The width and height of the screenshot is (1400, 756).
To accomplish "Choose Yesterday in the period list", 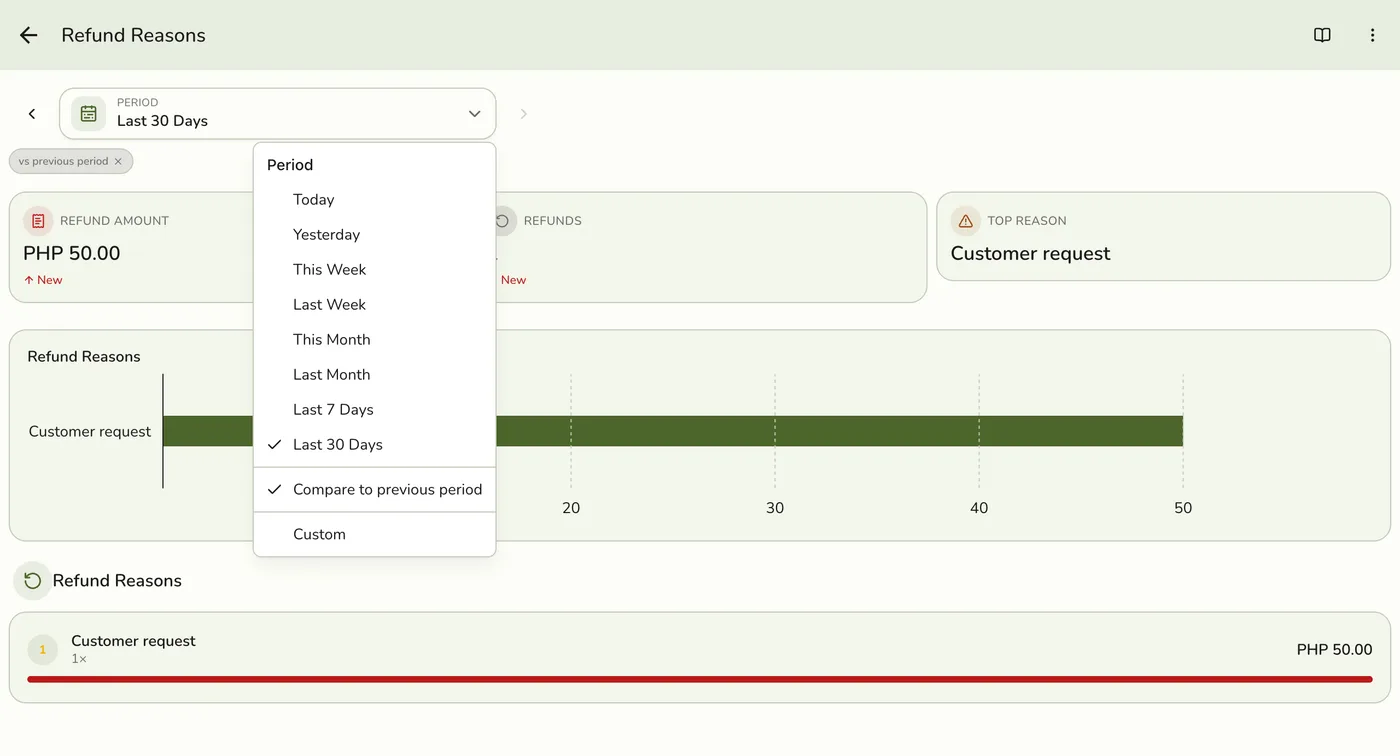I will point(375,235).
